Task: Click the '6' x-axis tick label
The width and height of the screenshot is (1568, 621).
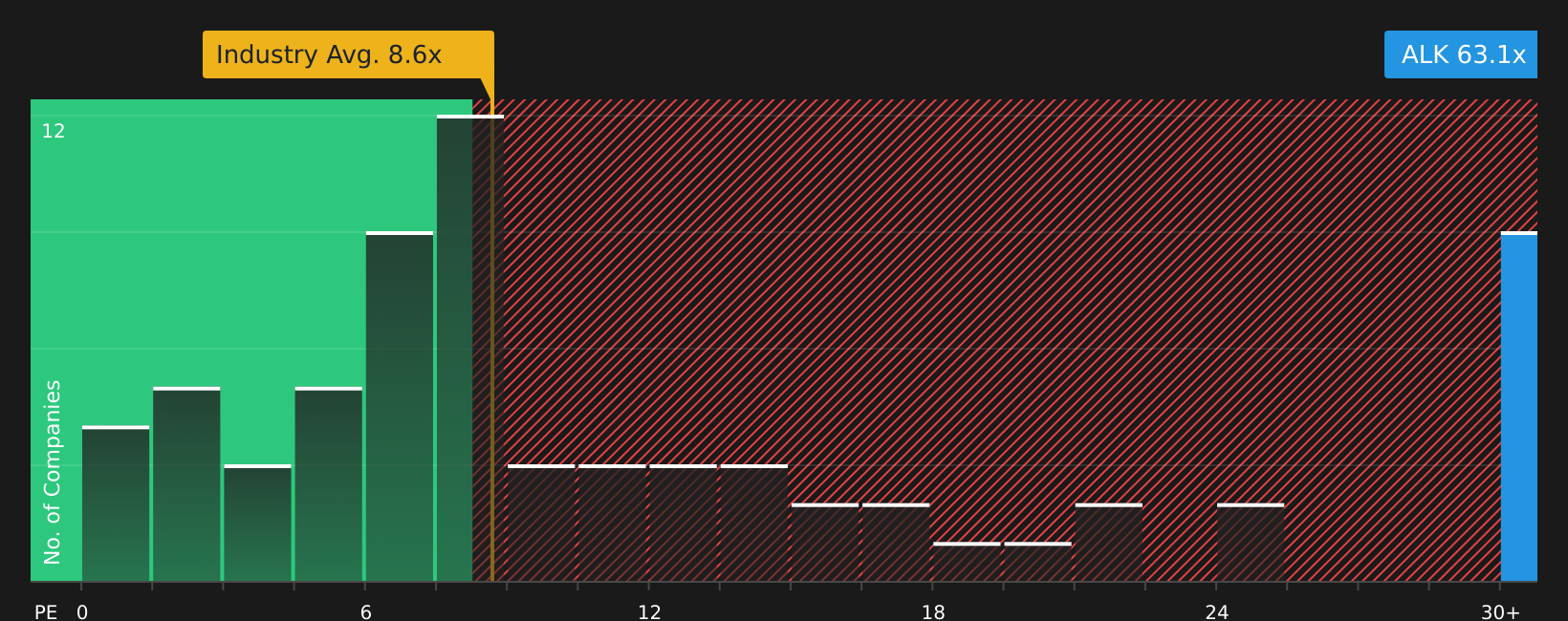Action: 366,612
